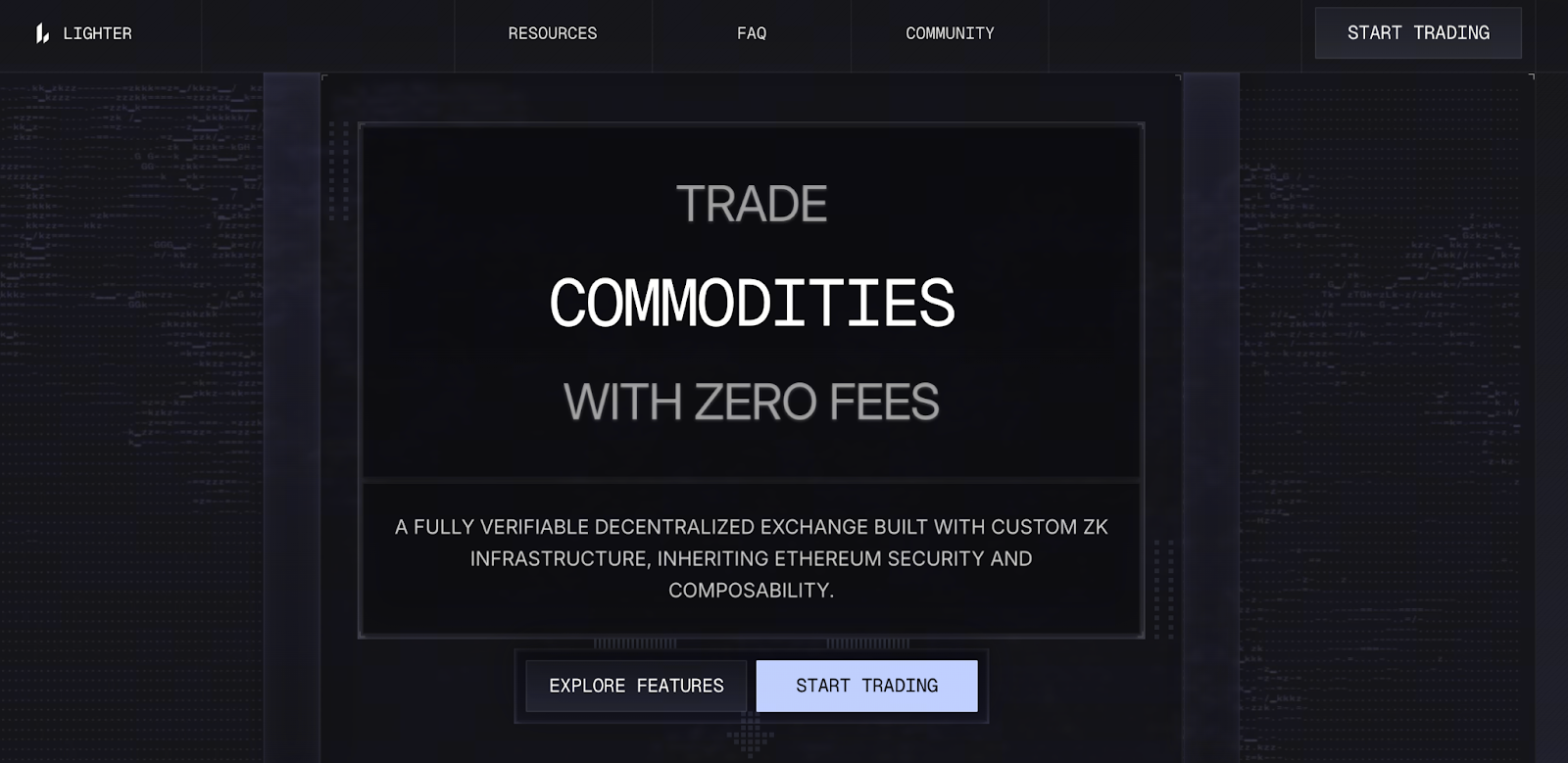Click the WITH ZERO FEES tagline
Viewport: 1568px width, 763px height.
coord(752,402)
